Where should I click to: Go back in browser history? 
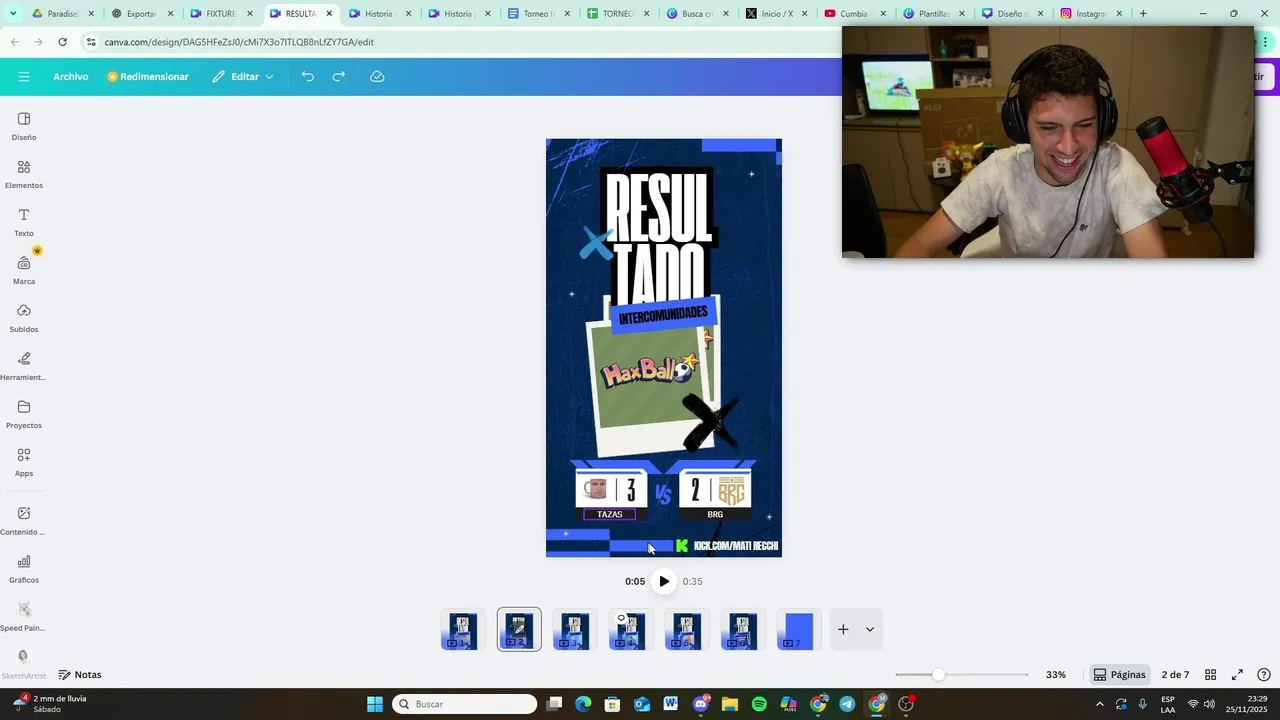(x=15, y=42)
